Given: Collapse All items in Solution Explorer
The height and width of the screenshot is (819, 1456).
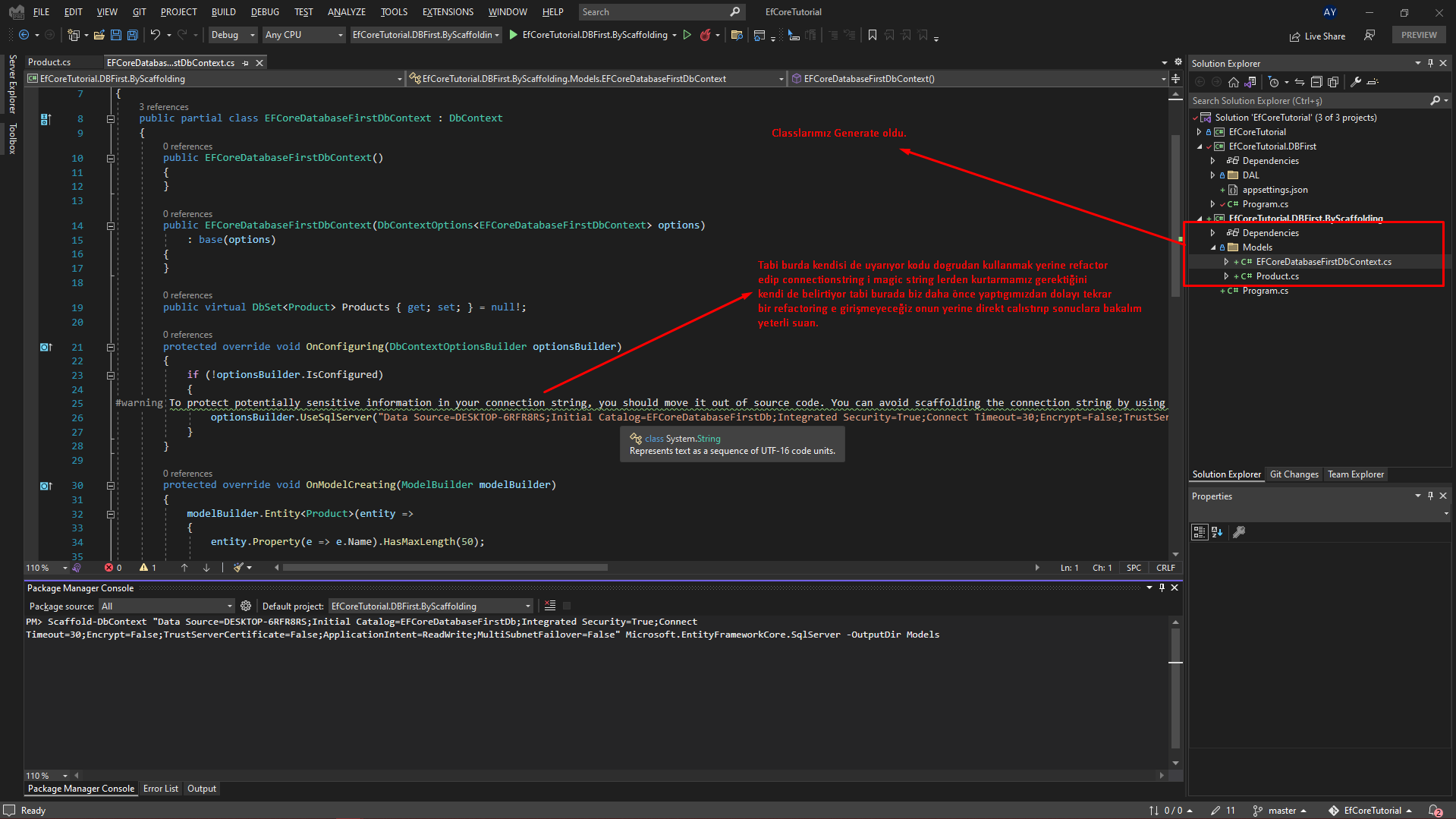Looking at the screenshot, I should [x=1316, y=82].
